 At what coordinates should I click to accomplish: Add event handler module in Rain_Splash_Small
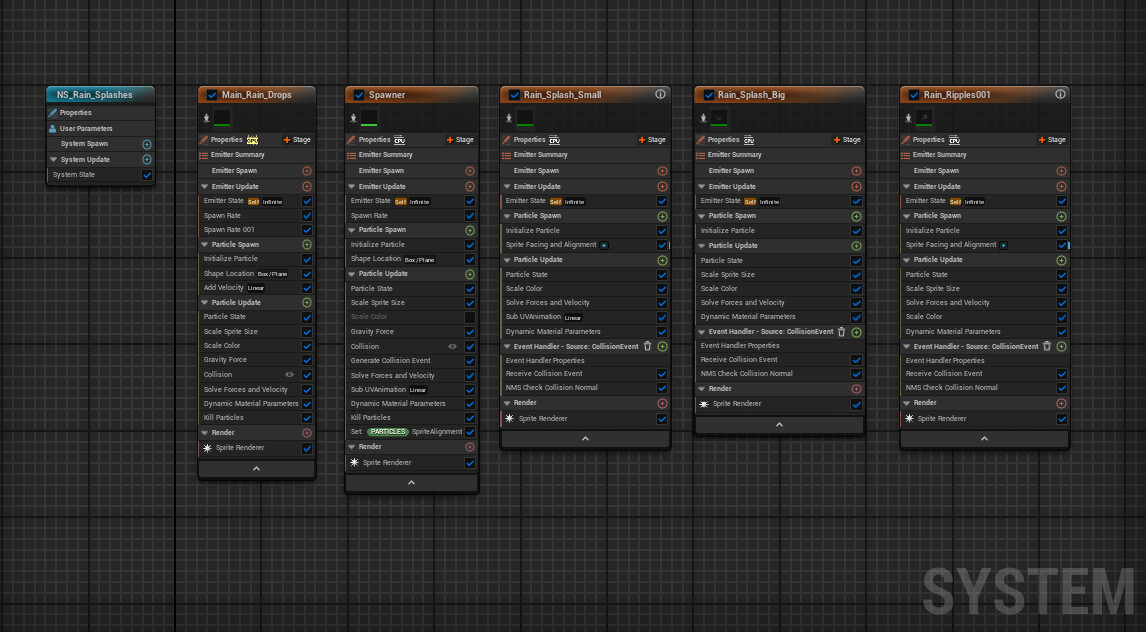(662, 347)
